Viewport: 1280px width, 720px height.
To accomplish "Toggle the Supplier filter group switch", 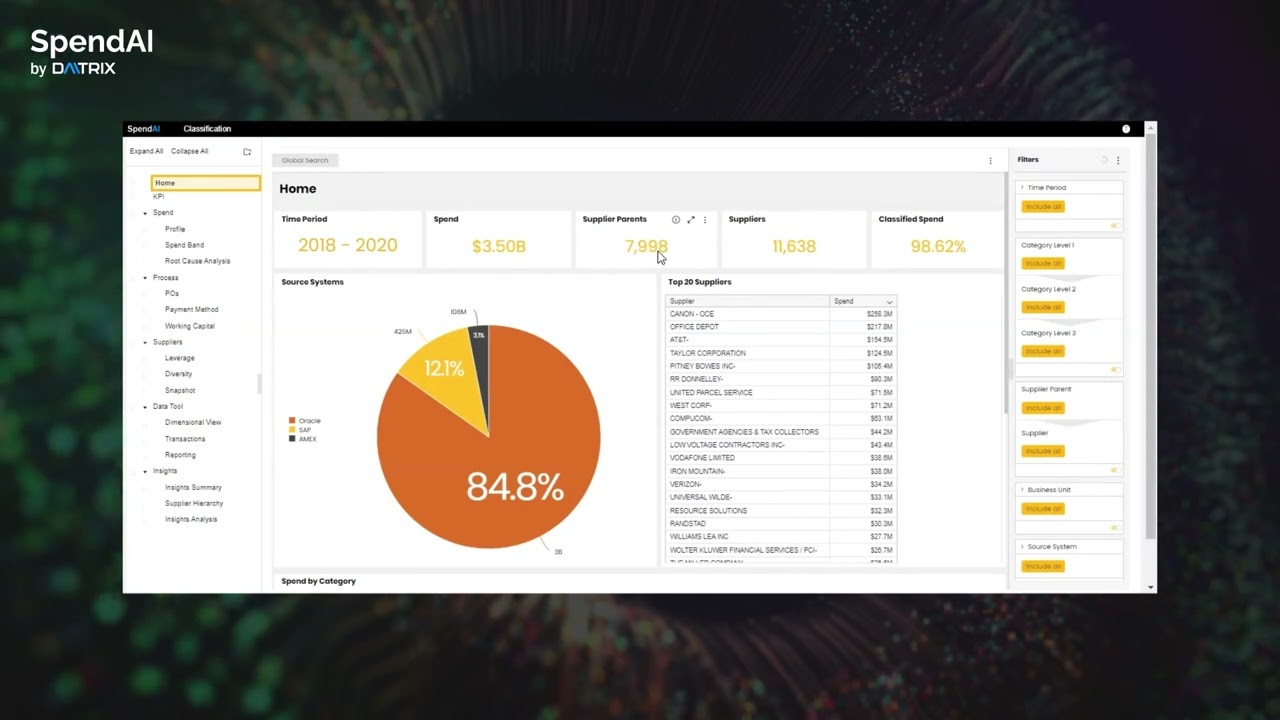I will point(1115,470).
